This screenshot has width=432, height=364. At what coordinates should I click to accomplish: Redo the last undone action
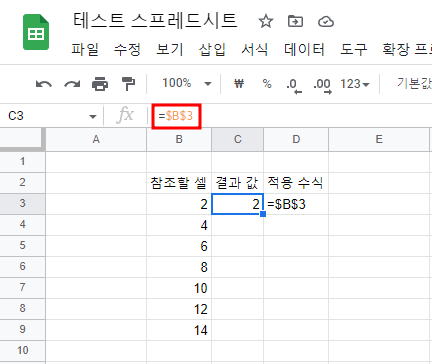pos(72,84)
